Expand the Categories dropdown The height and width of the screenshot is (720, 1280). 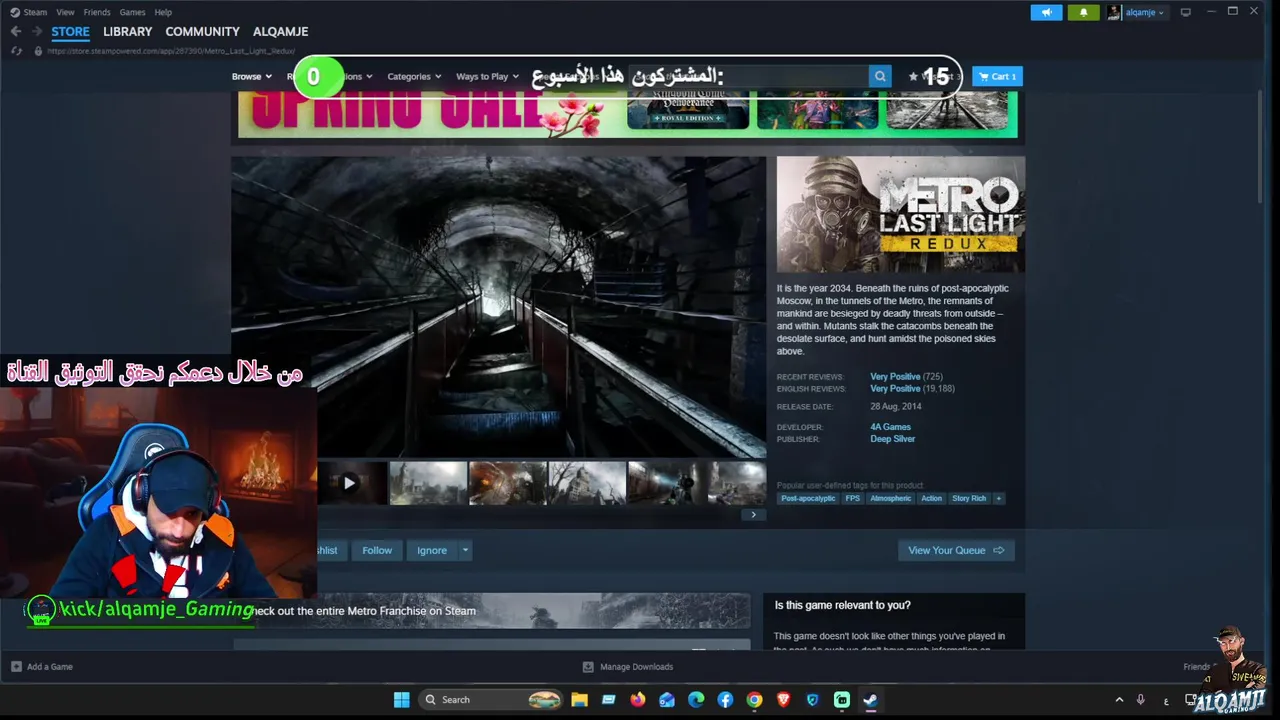414,76
